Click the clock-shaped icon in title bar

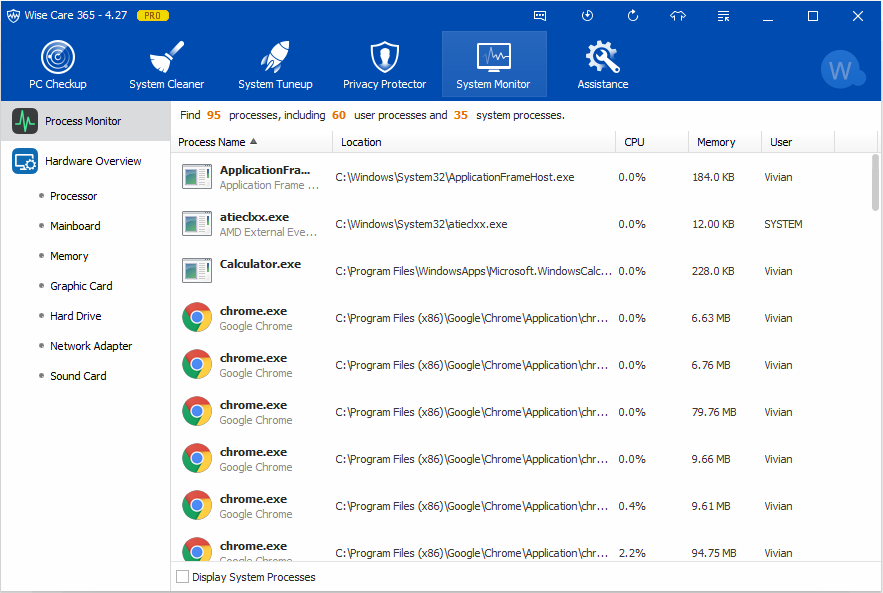click(x=587, y=16)
